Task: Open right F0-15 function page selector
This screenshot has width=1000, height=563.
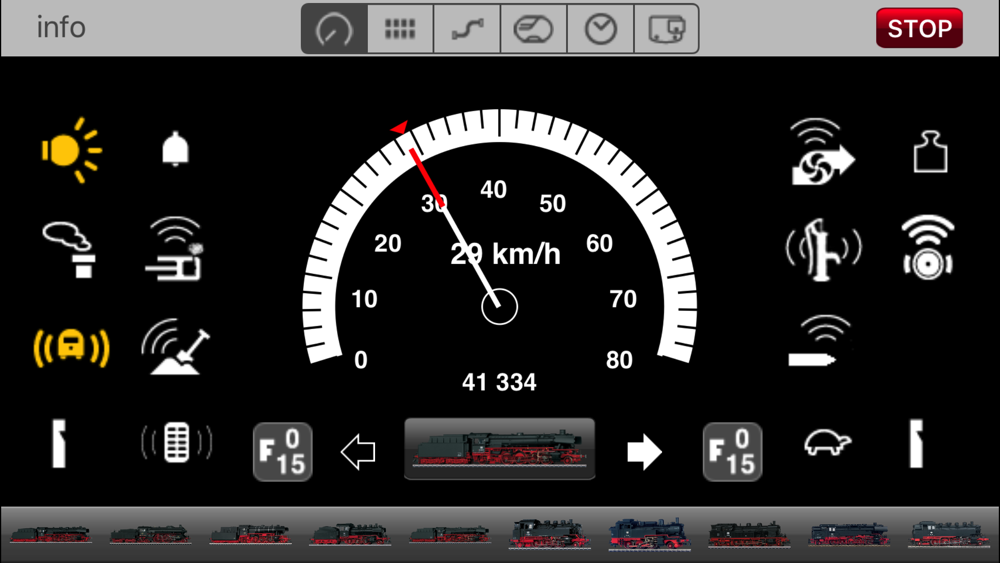Action: pyautogui.click(x=732, y=451)
